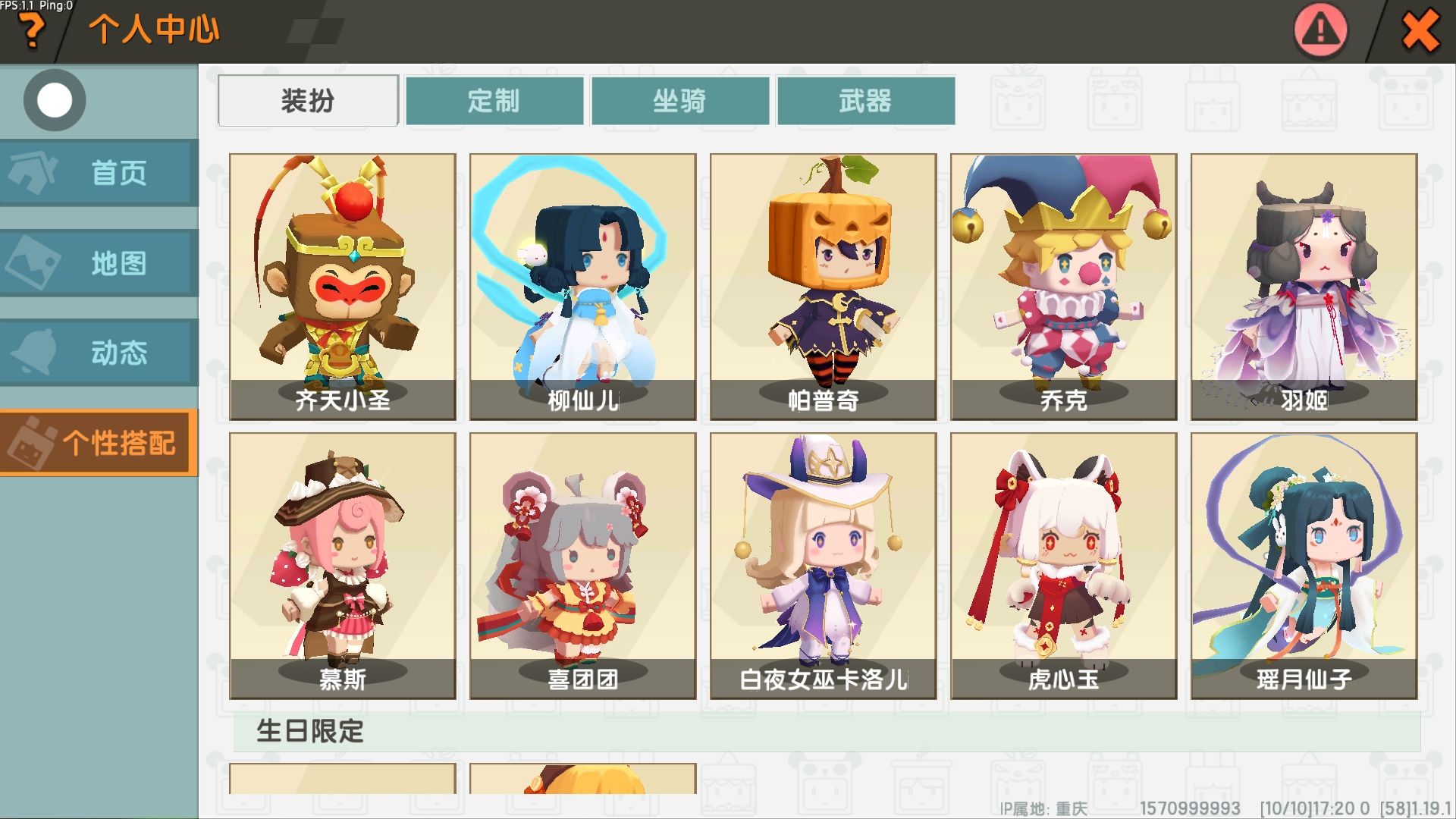
Task: Switch to the 武器 tab
Action: pyautogui.click(x=866, y=100)
